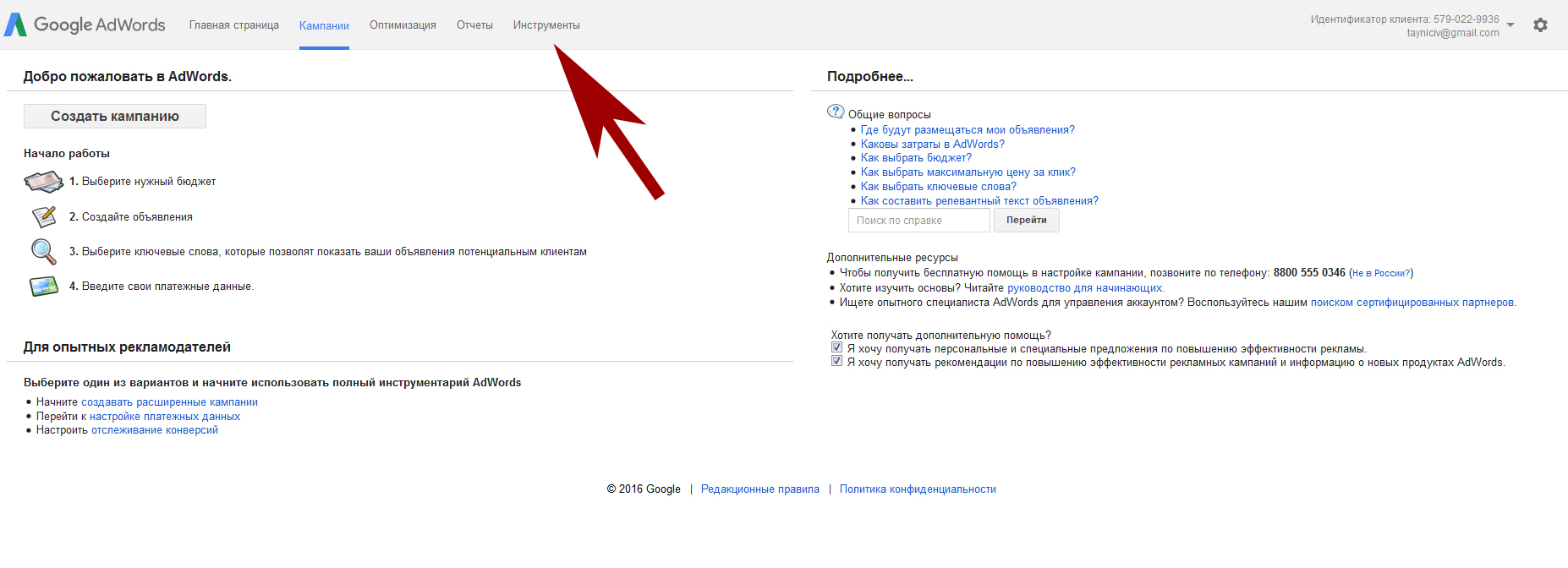Uncheck campaign recommendations checkbox
The width and height of the screenshot is (1568, 568).
(x=836, y=361)
